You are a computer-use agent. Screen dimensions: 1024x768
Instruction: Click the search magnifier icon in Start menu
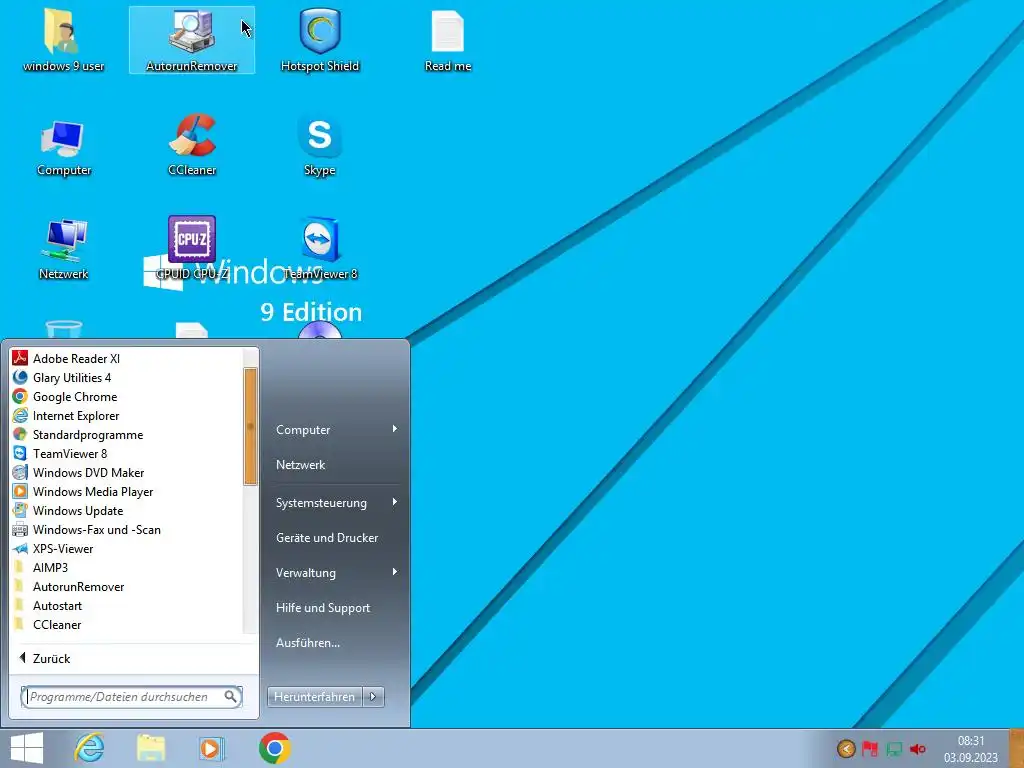[x=231, y=696]
